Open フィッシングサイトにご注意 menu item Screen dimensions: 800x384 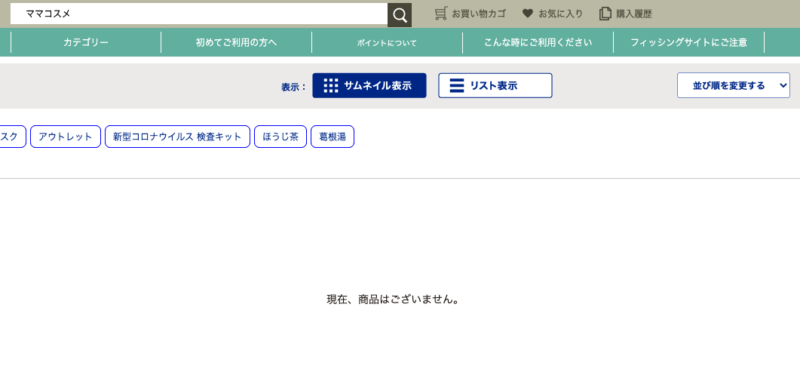(689, 42)
